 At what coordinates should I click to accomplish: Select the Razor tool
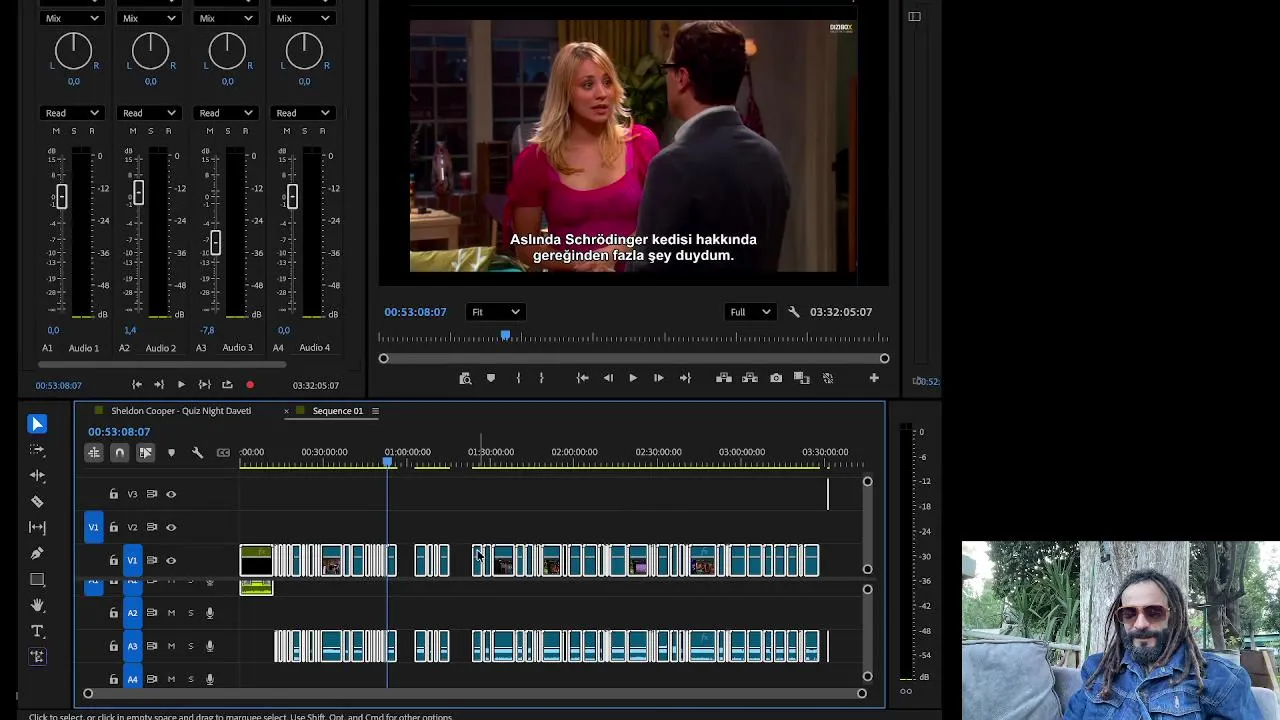pyautogui.click(x=37, y=501)
